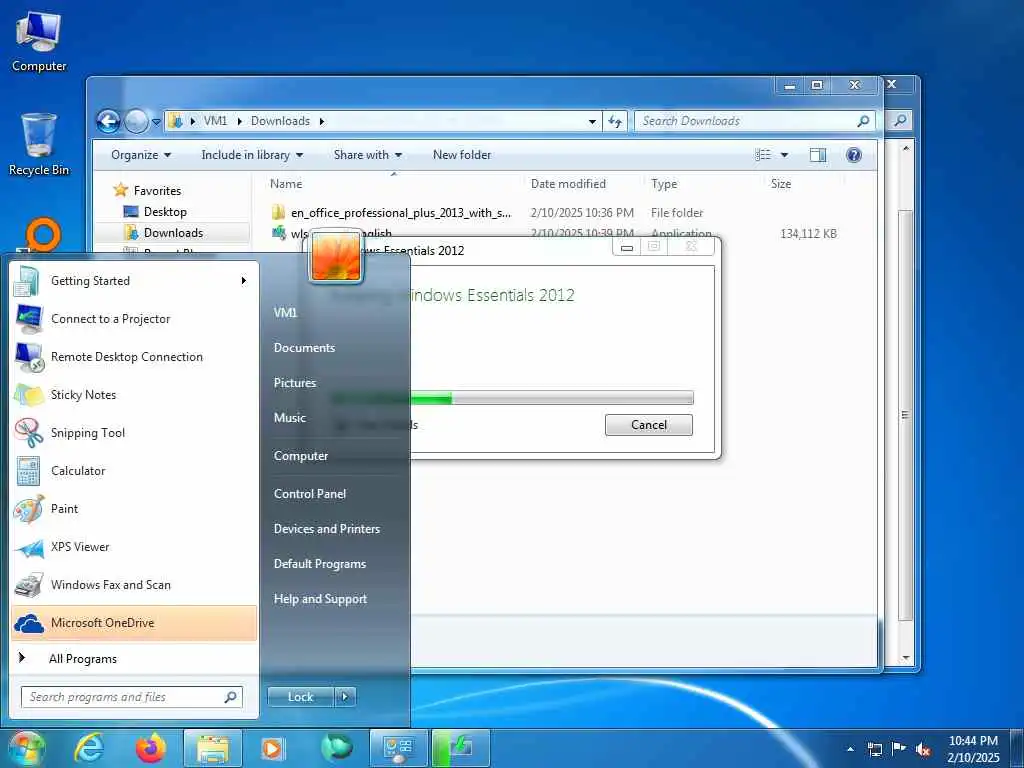Refresh the Downloads folder
Viewport: 1024px width, 768px height.
pyautogui.click(x=615, y=121)
